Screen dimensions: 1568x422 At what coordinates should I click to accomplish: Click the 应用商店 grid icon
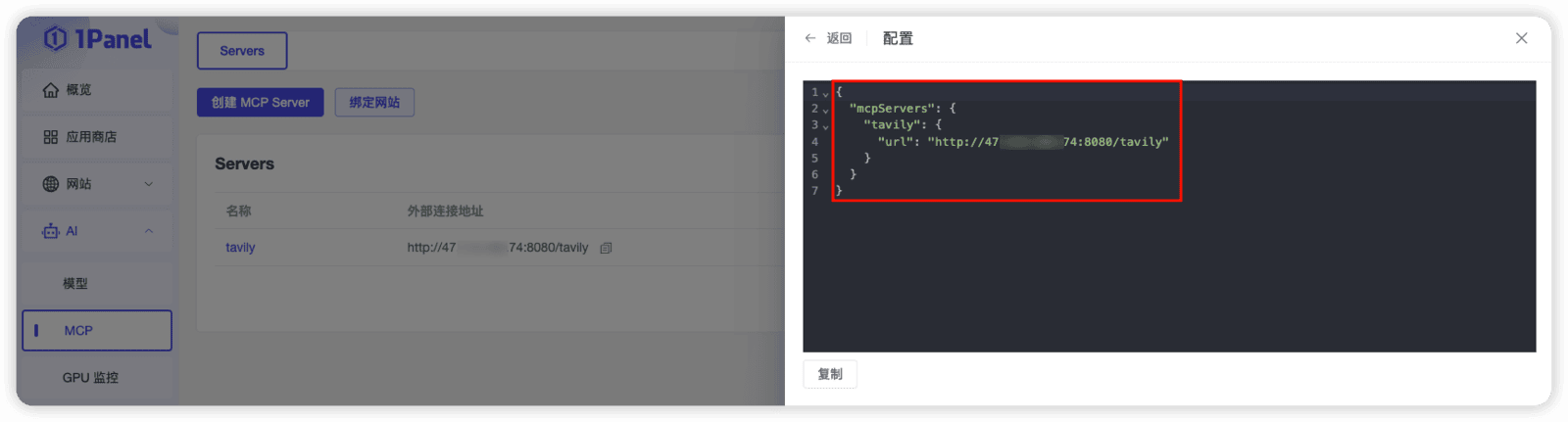[x=51, y=137]
